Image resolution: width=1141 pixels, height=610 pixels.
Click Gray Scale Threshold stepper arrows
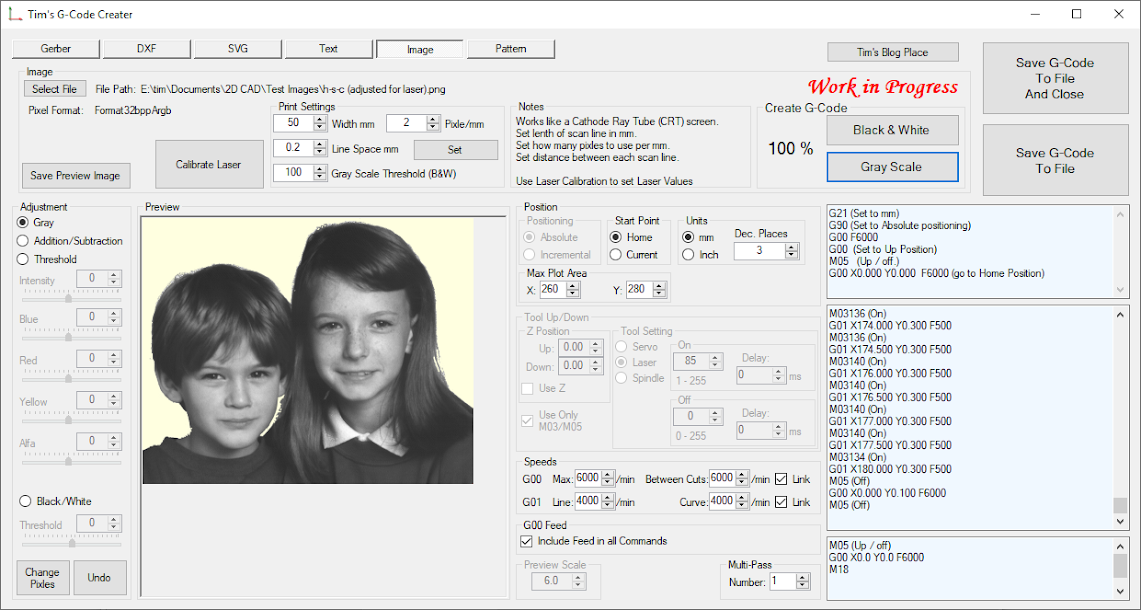(320, 173)
